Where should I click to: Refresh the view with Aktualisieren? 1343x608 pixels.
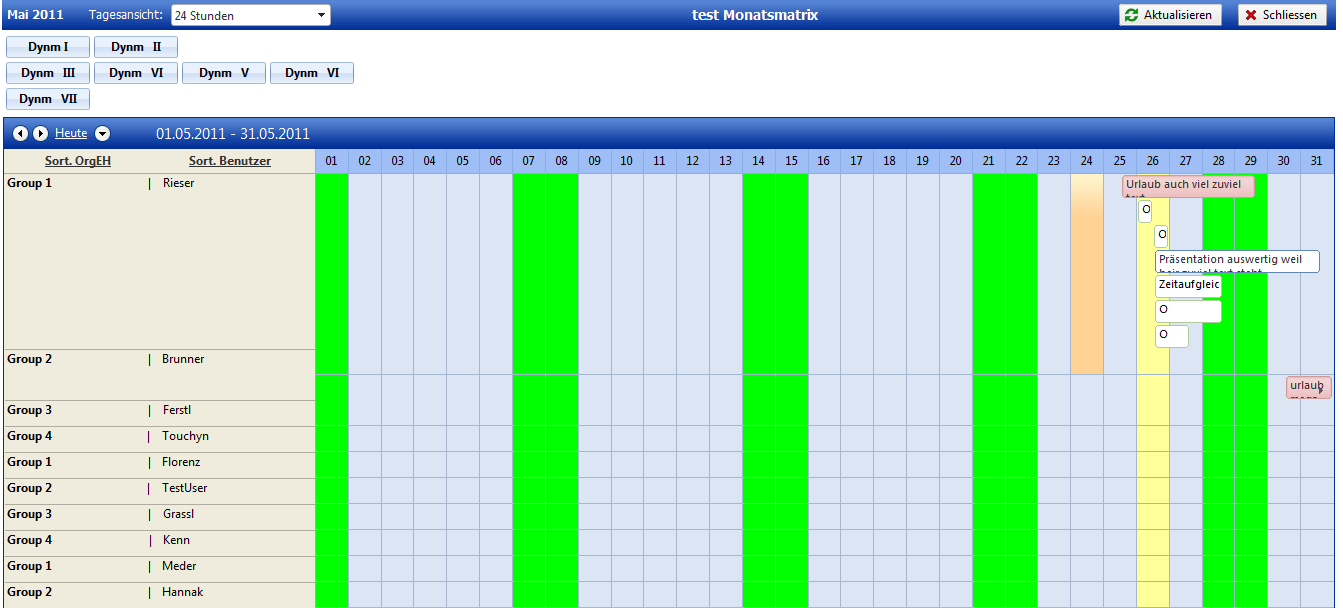click(1170, 15)
